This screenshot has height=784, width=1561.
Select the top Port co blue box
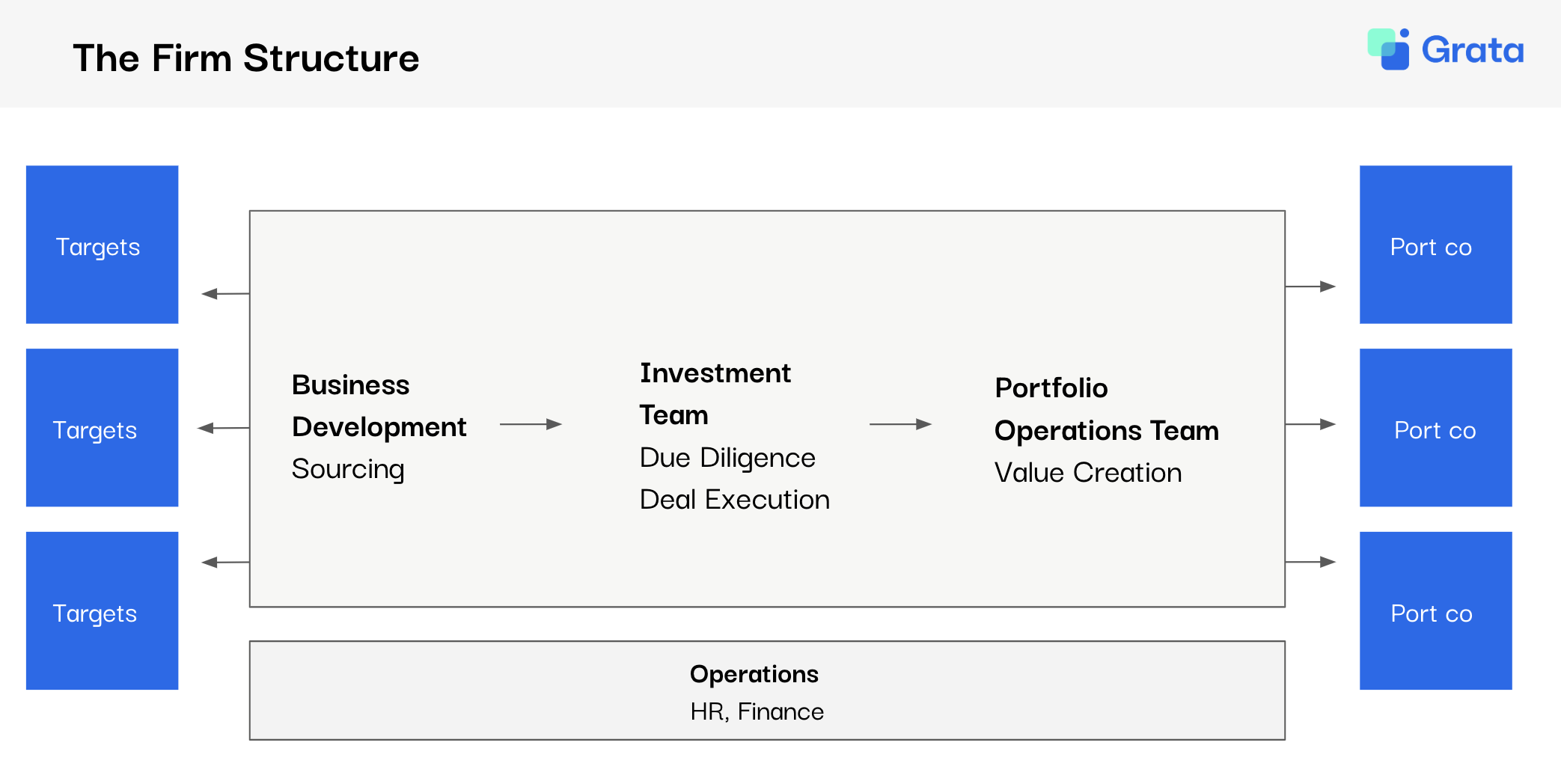point(1435,245)
